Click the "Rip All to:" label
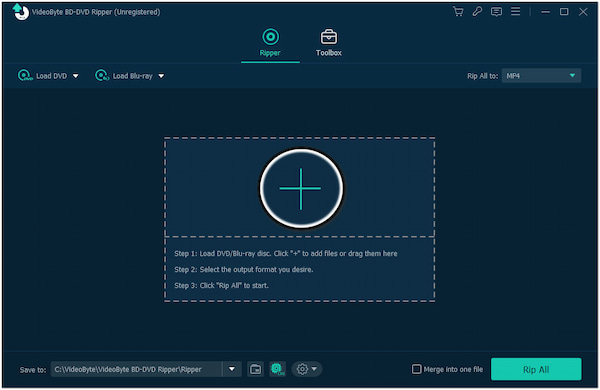 click(483, 76)
